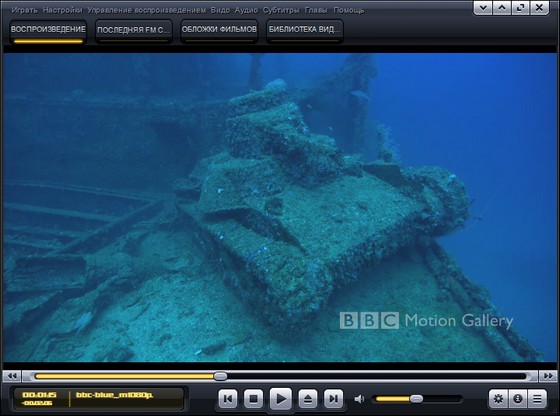
Task: Open settings gear button
Action: (498, 399)
